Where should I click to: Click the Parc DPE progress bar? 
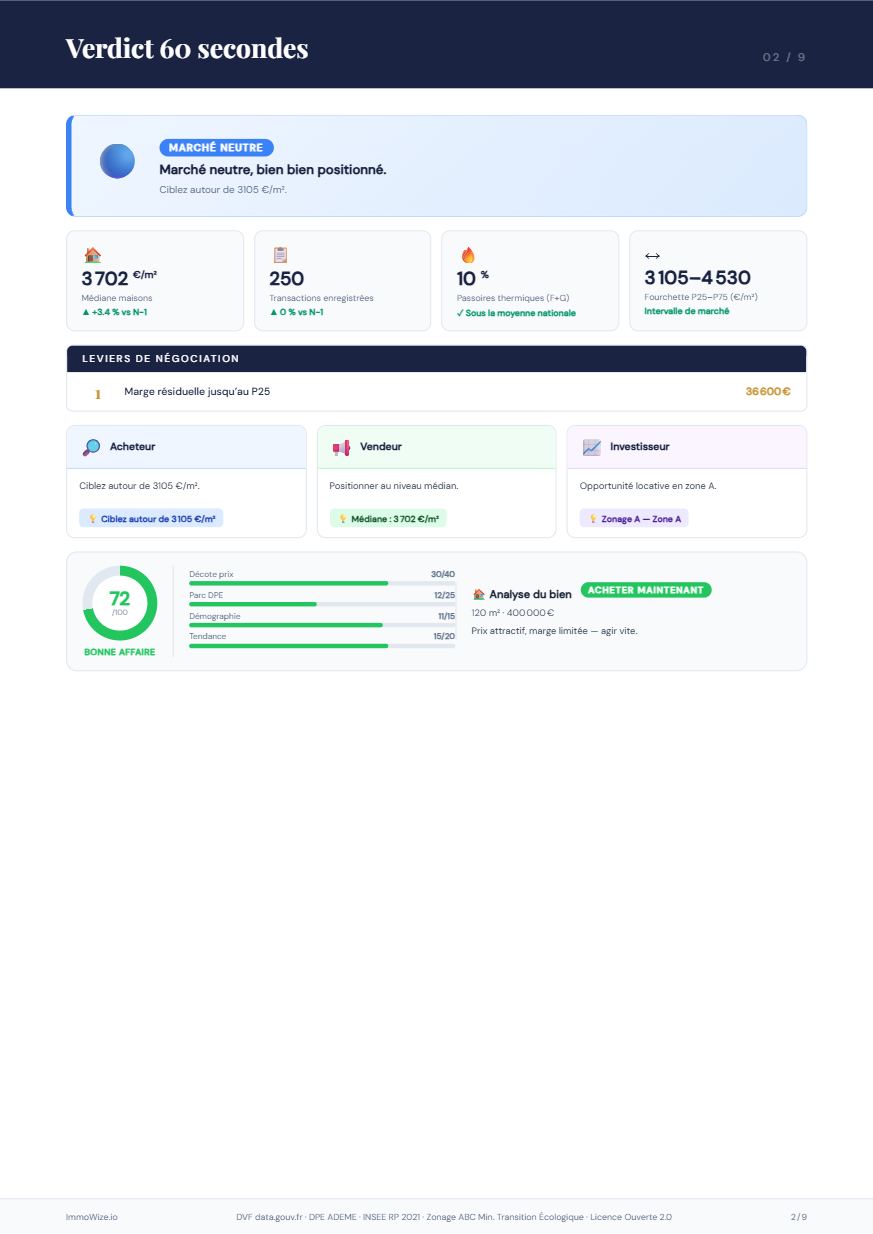(x=322, y=604)
